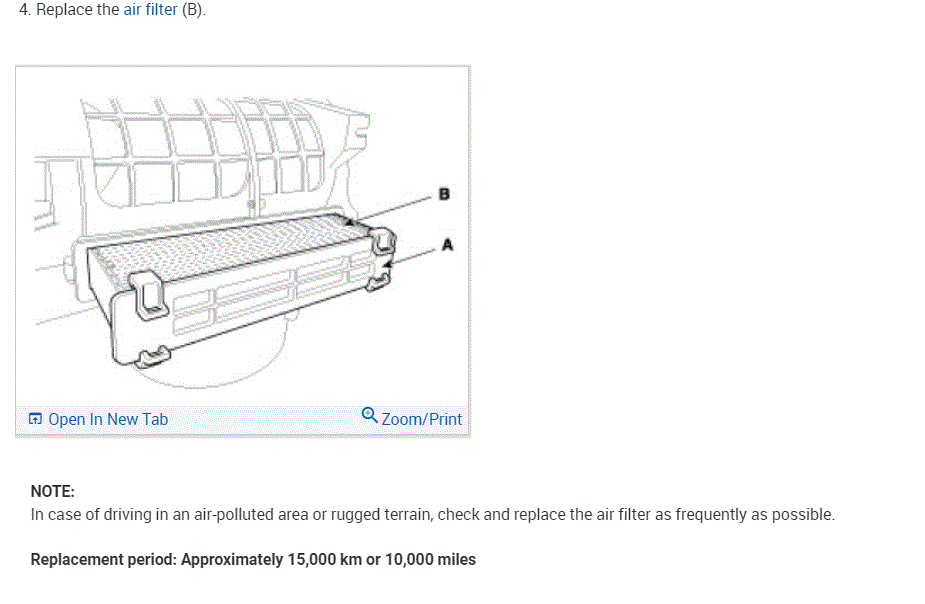Click callout label B in the diagram

coord(445,195)
